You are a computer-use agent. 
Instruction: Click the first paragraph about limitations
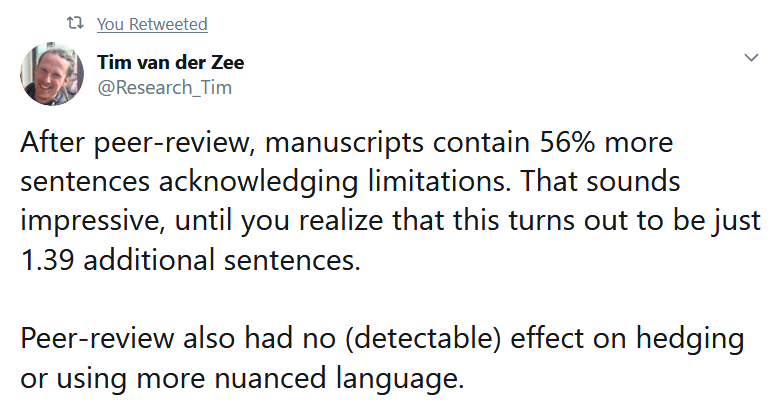coord(390,202)
